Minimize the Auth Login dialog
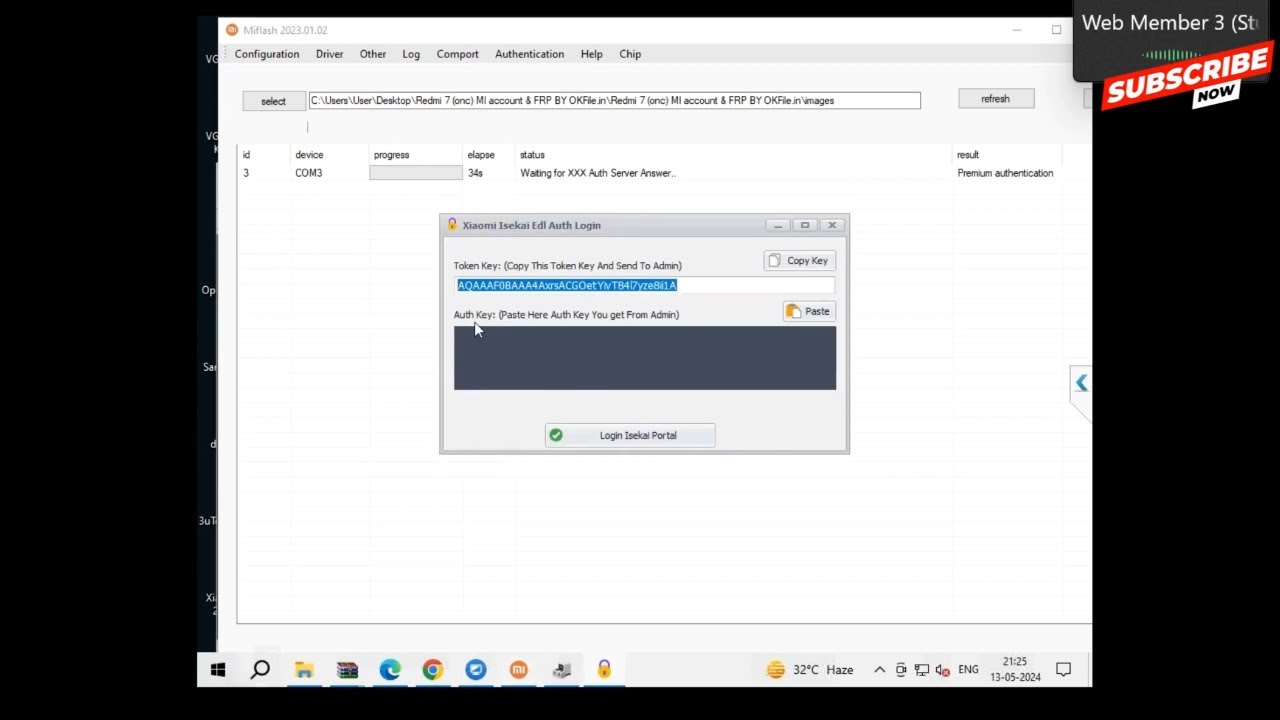 pyautogui.click(x=778, y=225)
